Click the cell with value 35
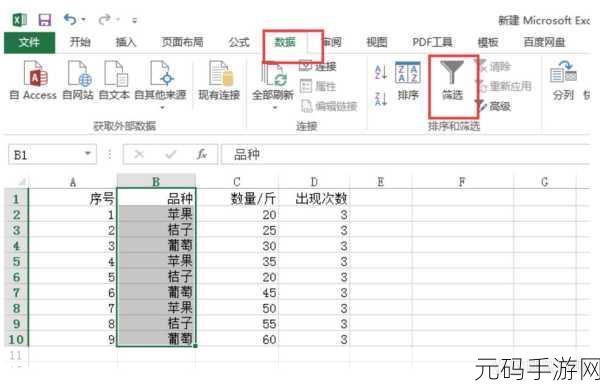 click(x=237, y=261)
